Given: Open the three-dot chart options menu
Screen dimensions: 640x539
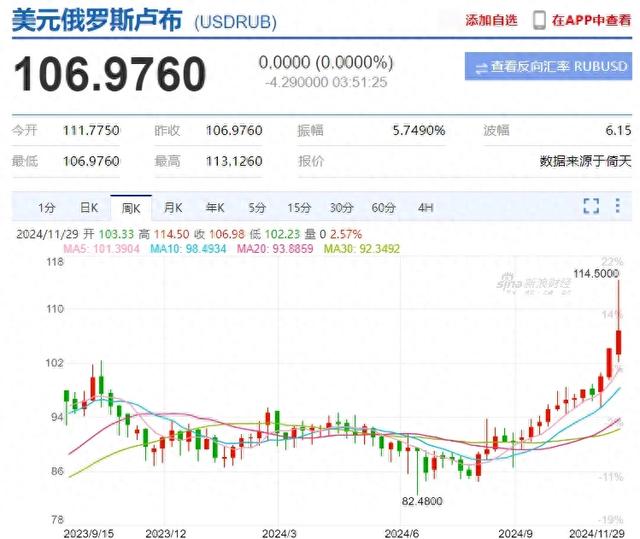Looking at the screenshot, I should click(621, 207).
